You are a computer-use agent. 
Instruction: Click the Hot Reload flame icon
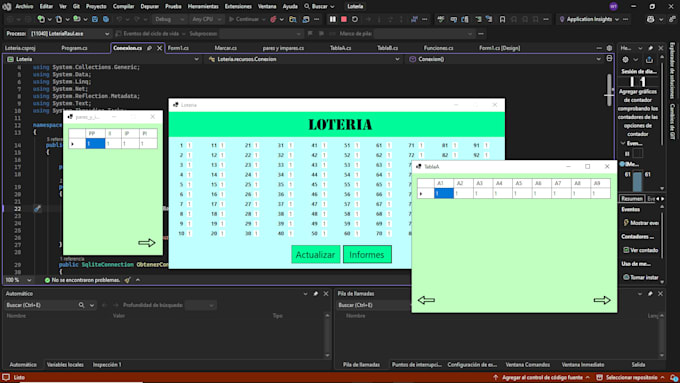273,19
